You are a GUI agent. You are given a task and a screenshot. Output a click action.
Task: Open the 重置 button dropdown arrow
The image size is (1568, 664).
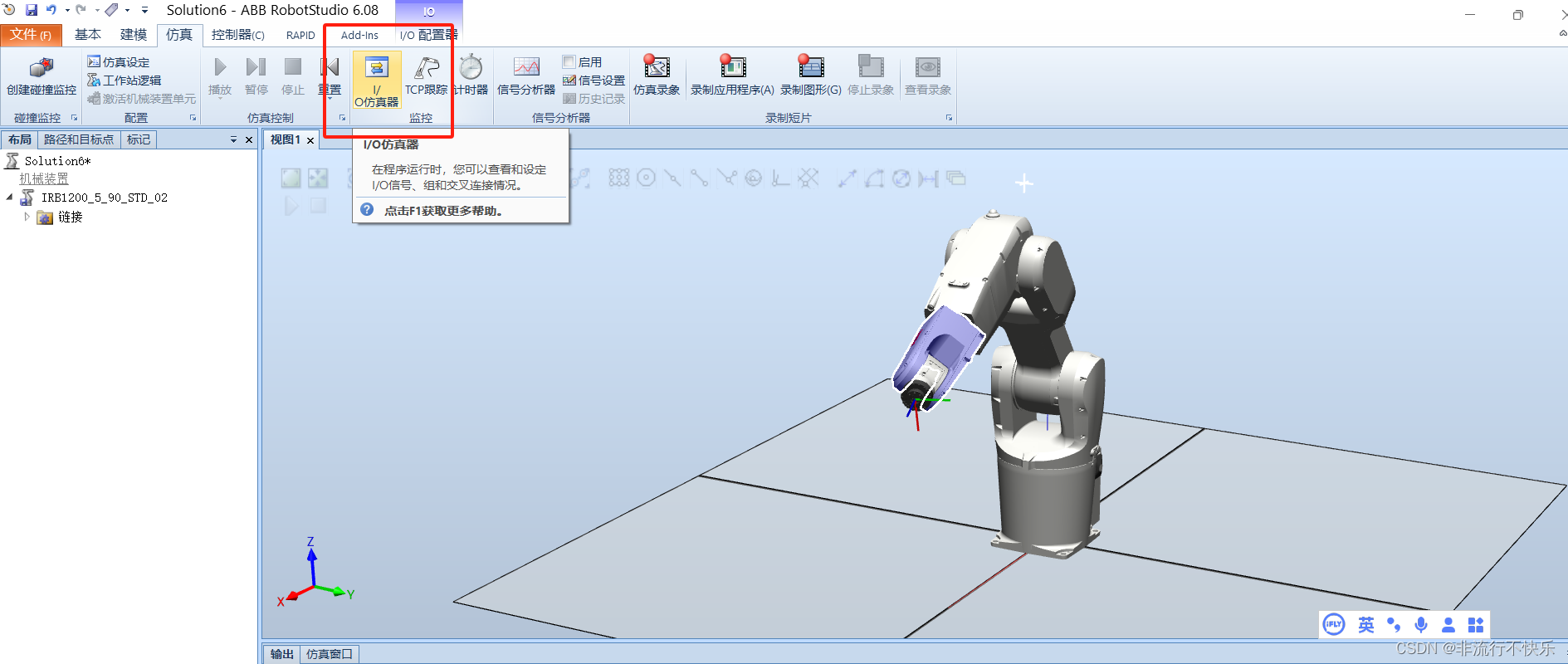pyautogui.click(x=330, y=99)
